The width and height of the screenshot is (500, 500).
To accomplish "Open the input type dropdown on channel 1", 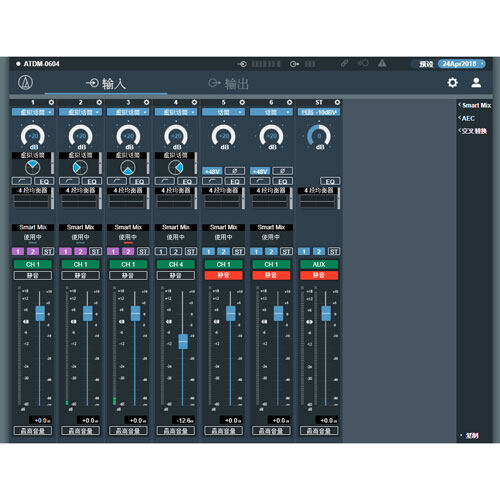I will 33,112.
